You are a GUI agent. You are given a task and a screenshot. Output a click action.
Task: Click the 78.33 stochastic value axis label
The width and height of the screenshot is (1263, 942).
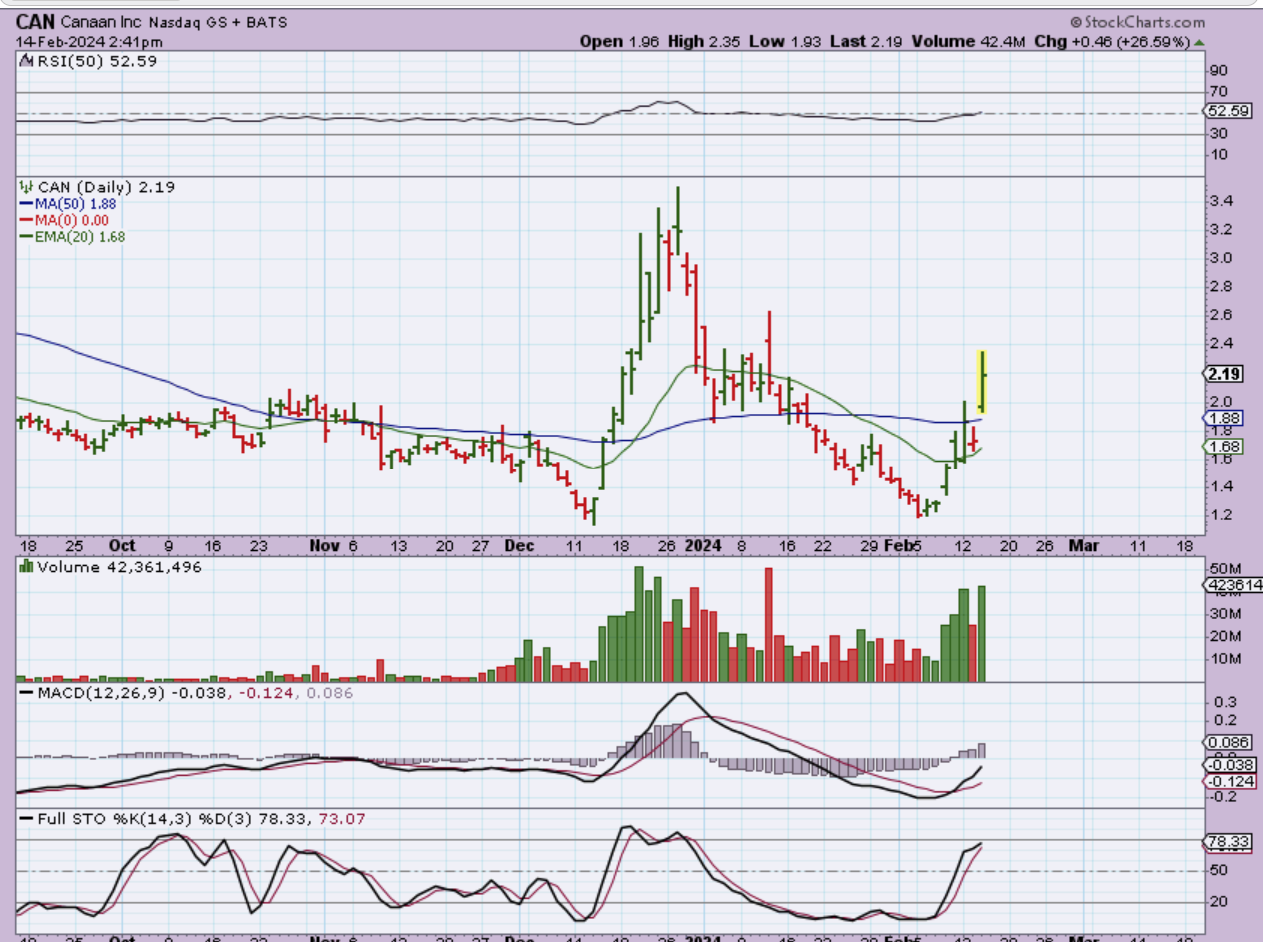1227,842
